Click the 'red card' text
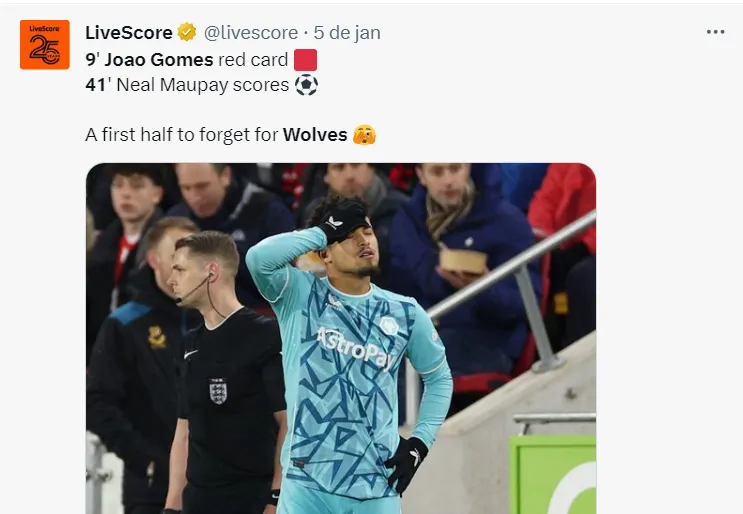Viewport: 743px width, 514px height. coord(253,60)
